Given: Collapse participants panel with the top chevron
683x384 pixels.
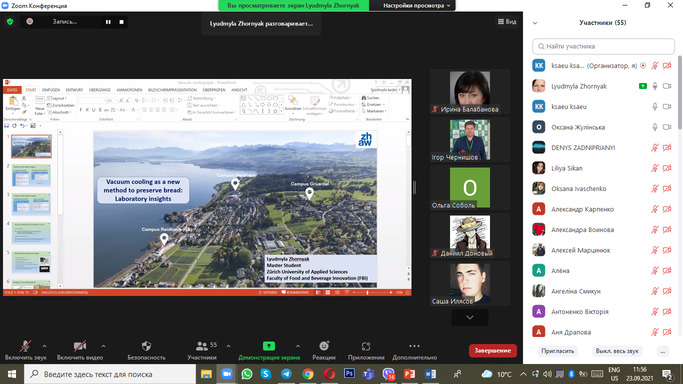Looking at the screenshot, I should click(535, 23).
